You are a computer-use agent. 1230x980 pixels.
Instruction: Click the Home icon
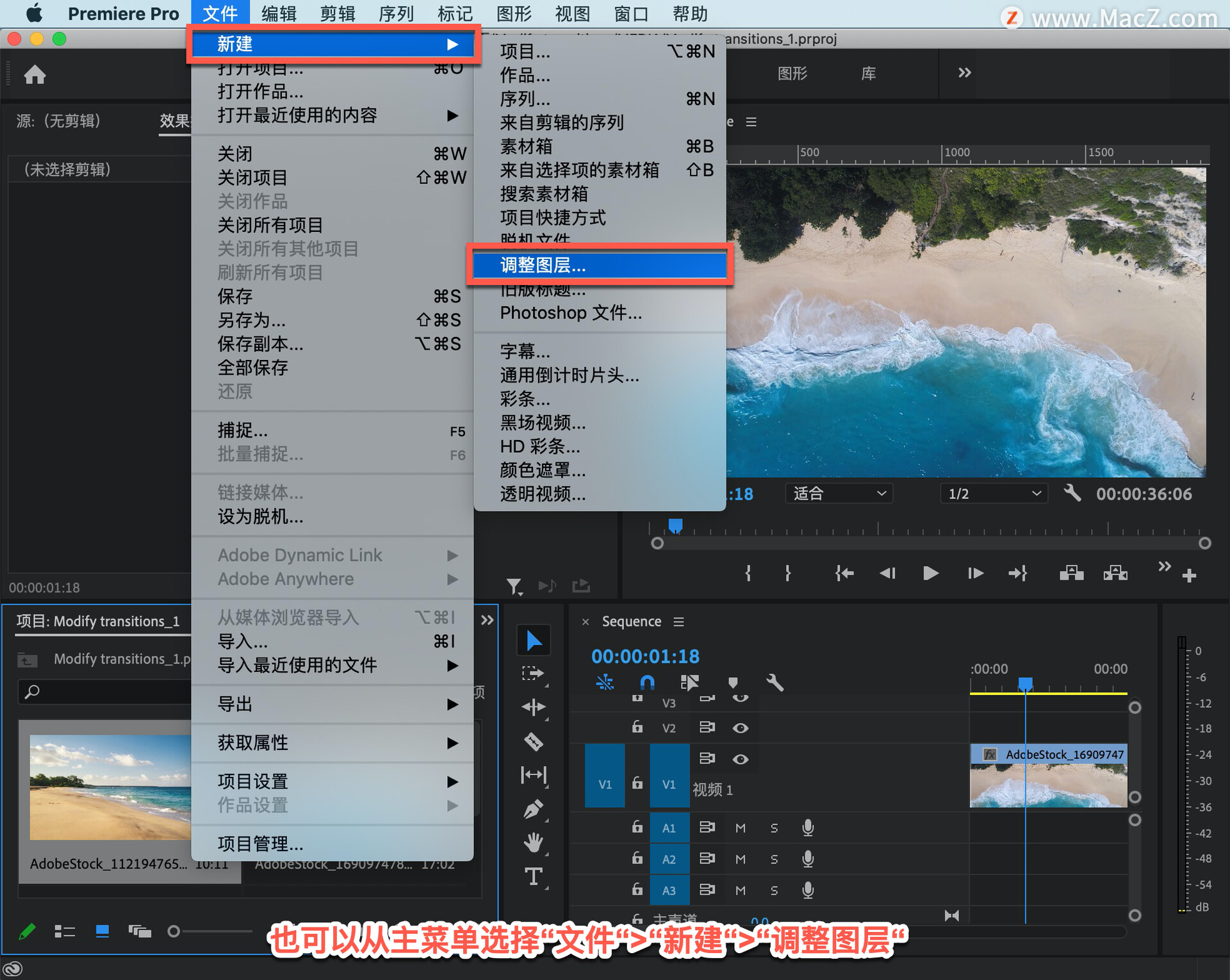35,75
